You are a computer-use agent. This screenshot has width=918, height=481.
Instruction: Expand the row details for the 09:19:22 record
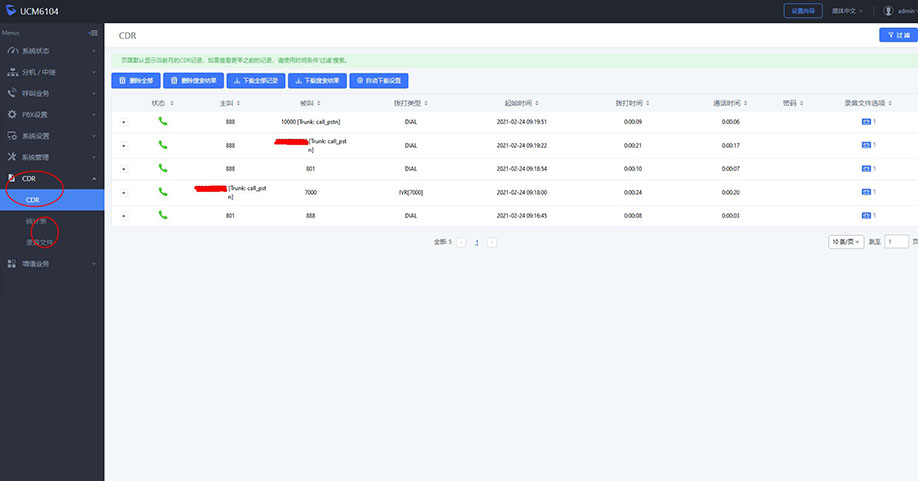point(124,146)
